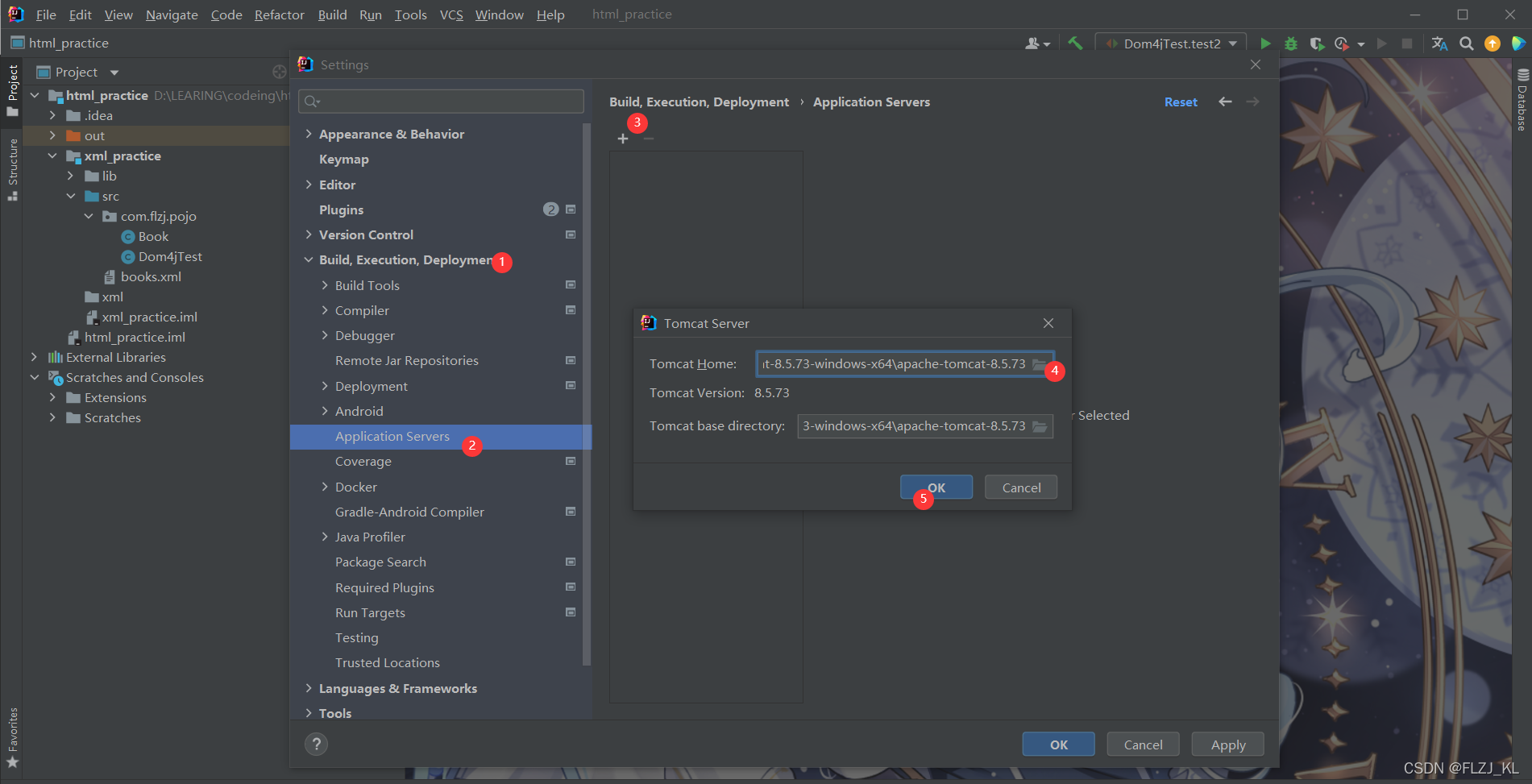Click the settings Back arrow
The height and width of the screenshot is (784, 1532).
1225,102
